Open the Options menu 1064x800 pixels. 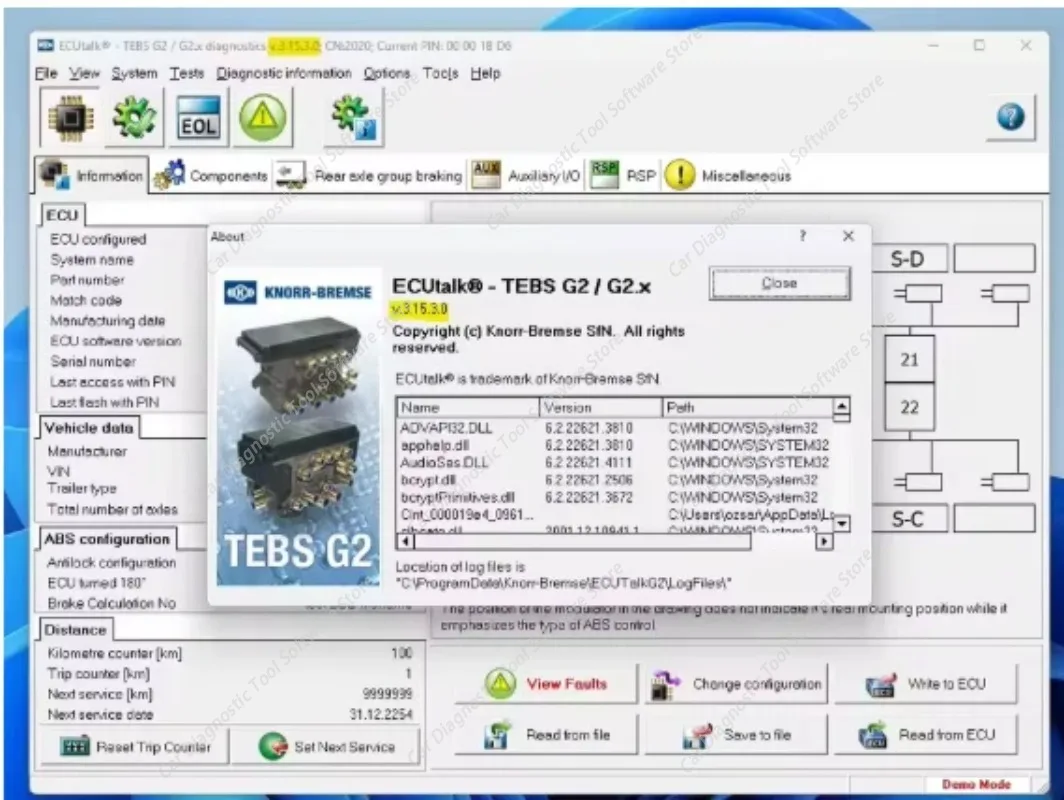pos(387,73)
